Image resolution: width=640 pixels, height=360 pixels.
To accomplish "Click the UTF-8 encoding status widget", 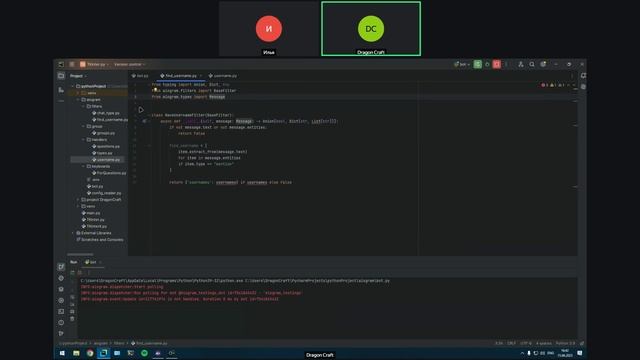I will tap(526, 343).
